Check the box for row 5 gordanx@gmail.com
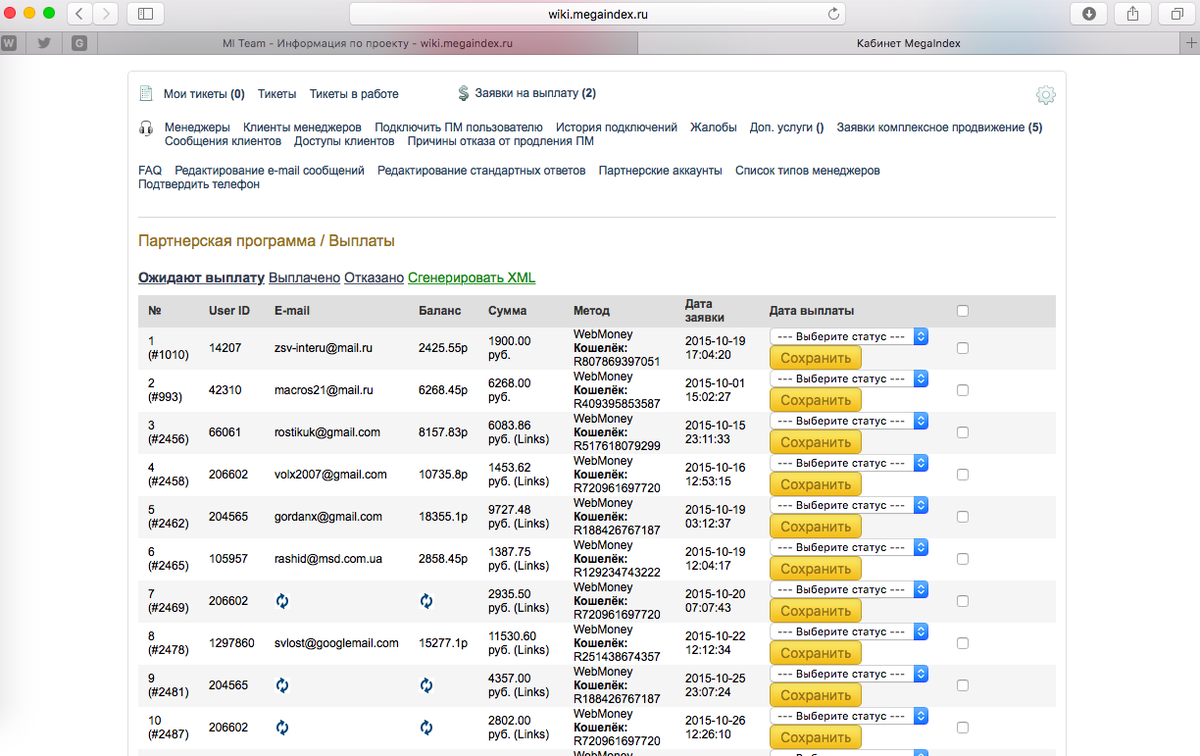The height and width of the screenshot is (756, 1200). click(962, 517)
